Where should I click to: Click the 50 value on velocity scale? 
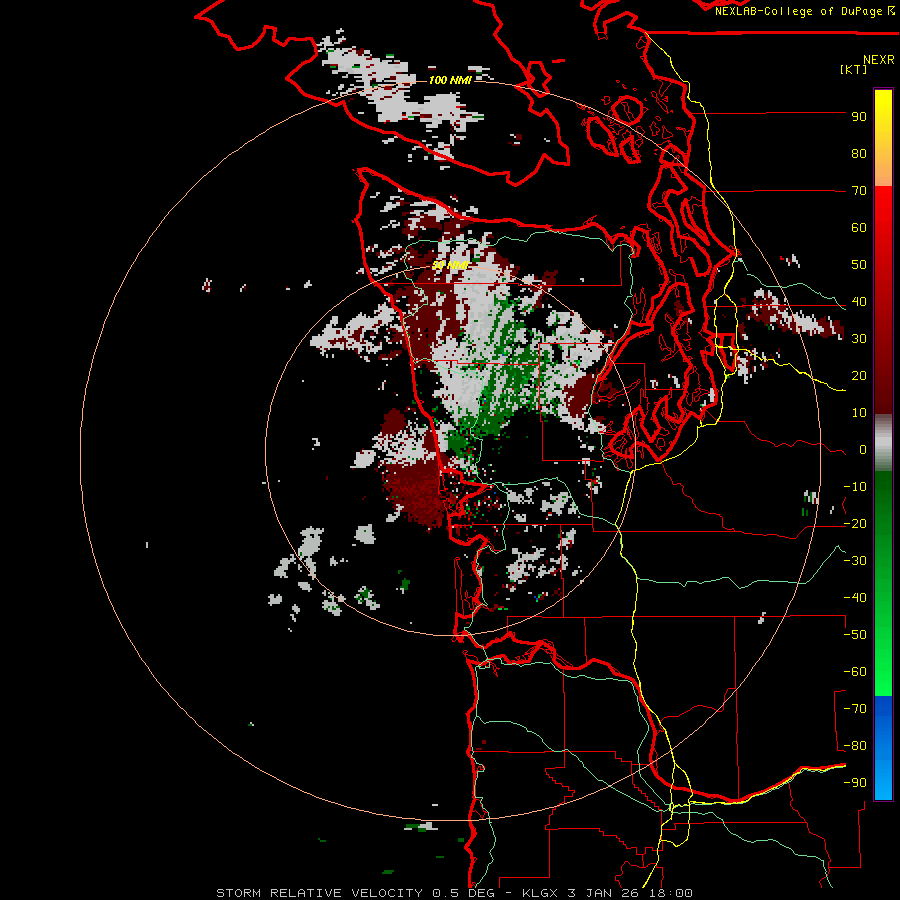(859, 265)
